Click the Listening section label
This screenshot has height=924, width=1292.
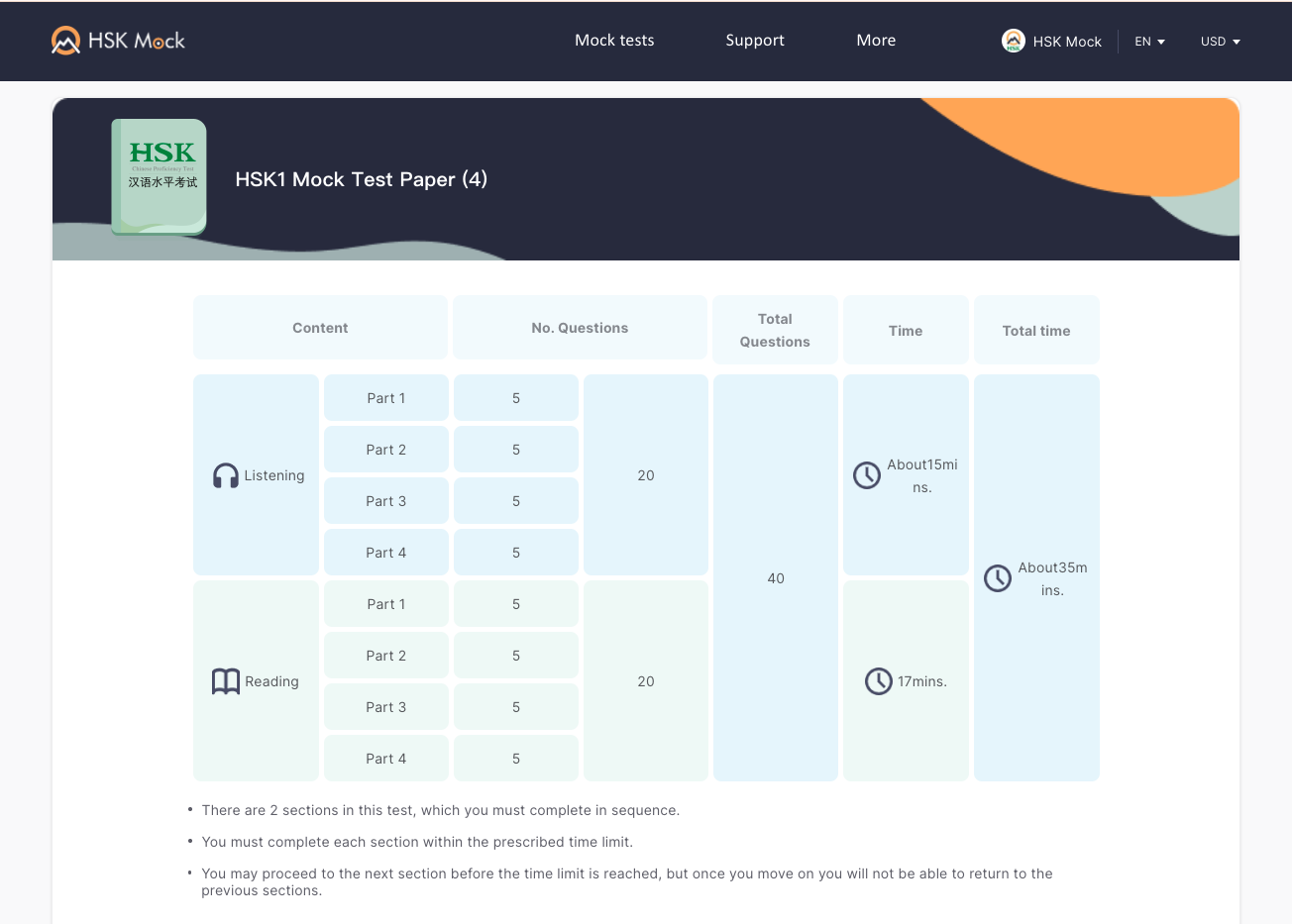coord(274,475)
